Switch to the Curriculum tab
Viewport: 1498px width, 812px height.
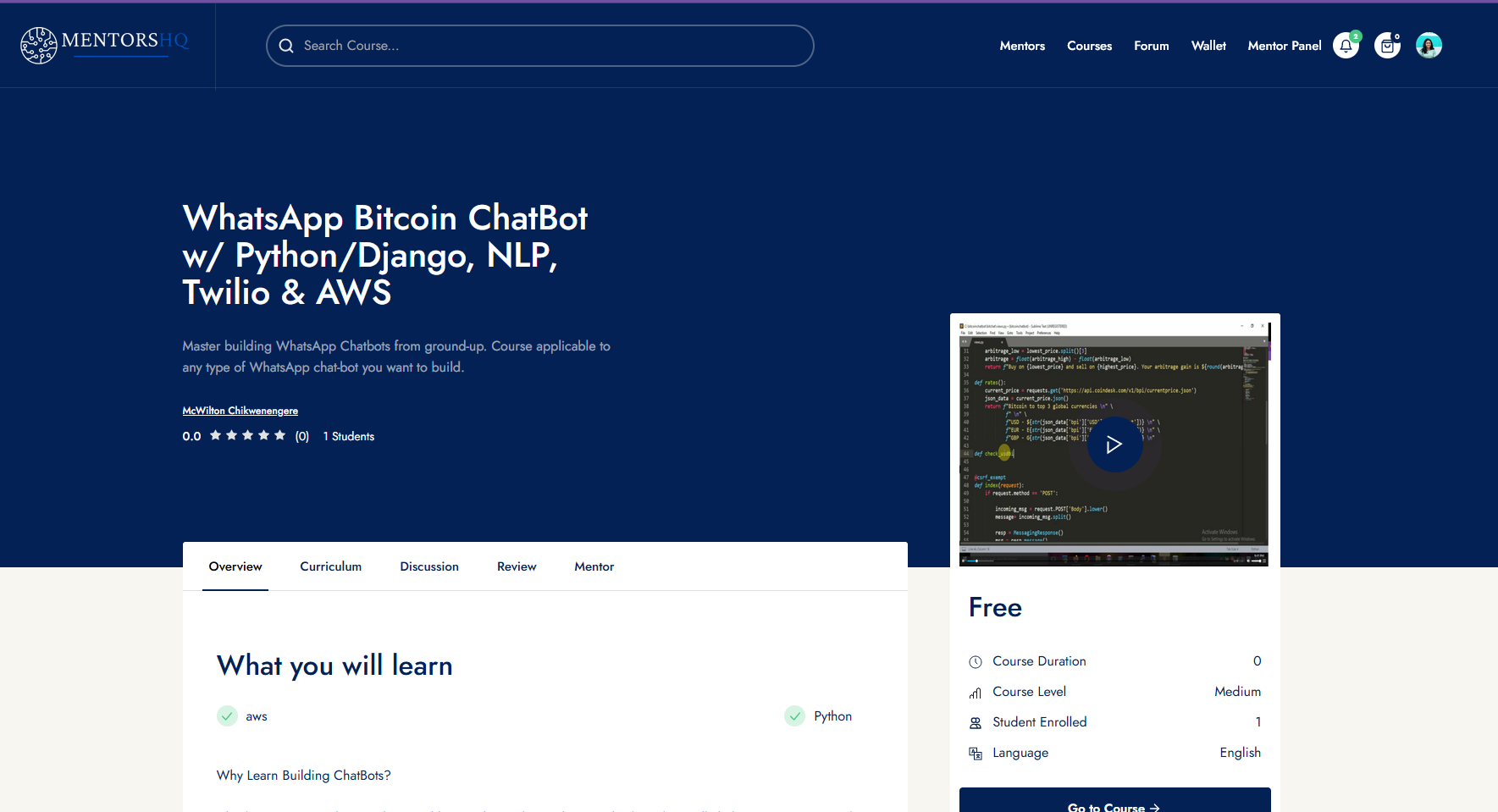tap(330, 566)
